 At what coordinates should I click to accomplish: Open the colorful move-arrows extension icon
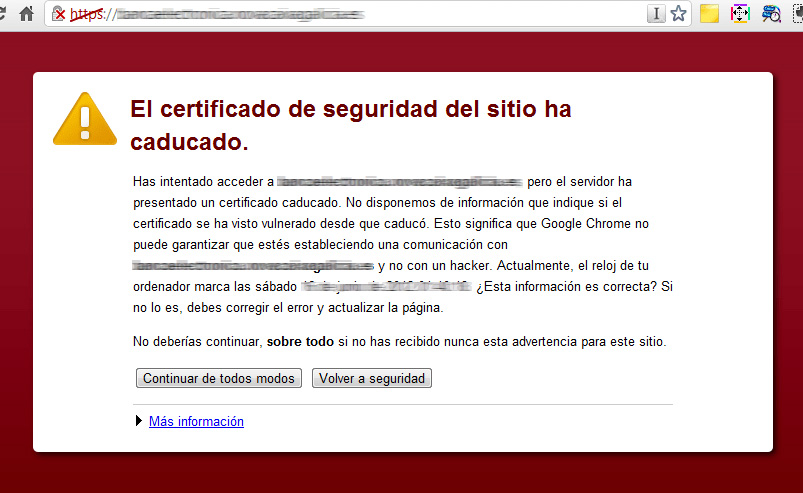(740, 14)
